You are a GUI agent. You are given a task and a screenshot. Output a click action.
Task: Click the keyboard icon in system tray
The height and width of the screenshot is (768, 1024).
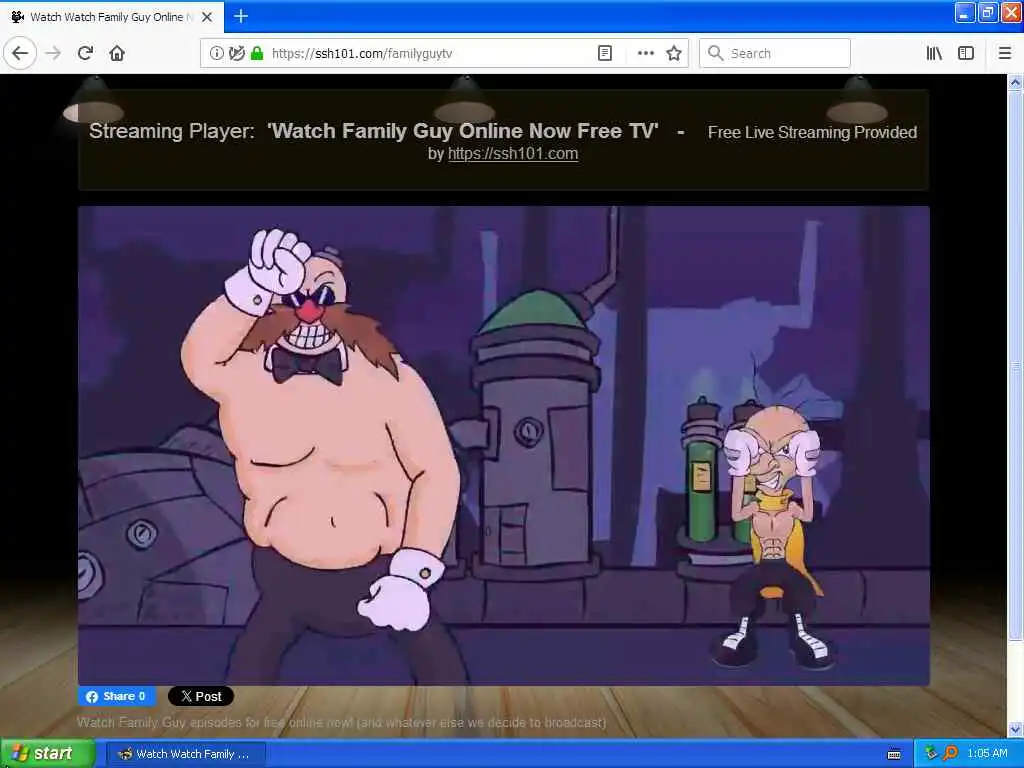tap(894, 754)
